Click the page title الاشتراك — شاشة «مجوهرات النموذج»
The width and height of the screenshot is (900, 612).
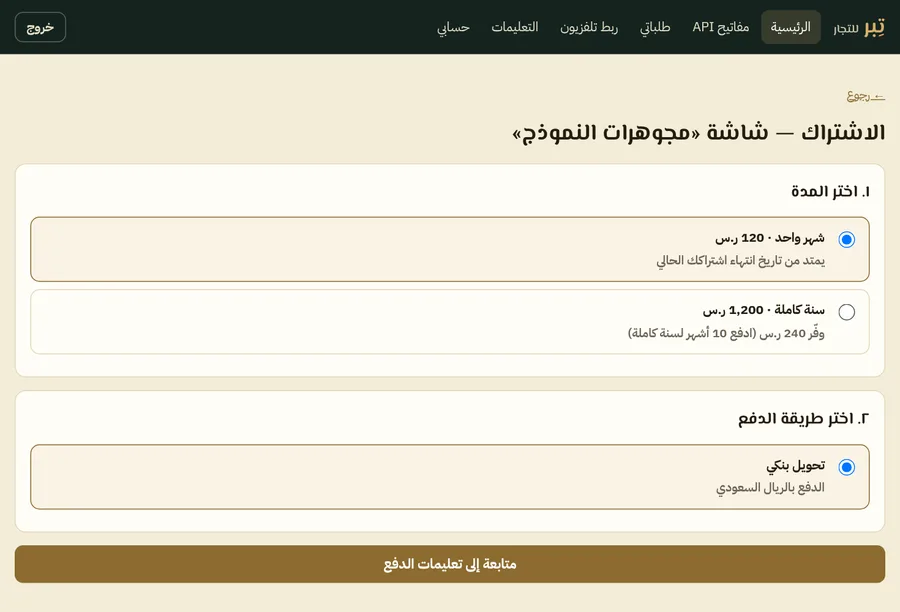pos(699,133)
